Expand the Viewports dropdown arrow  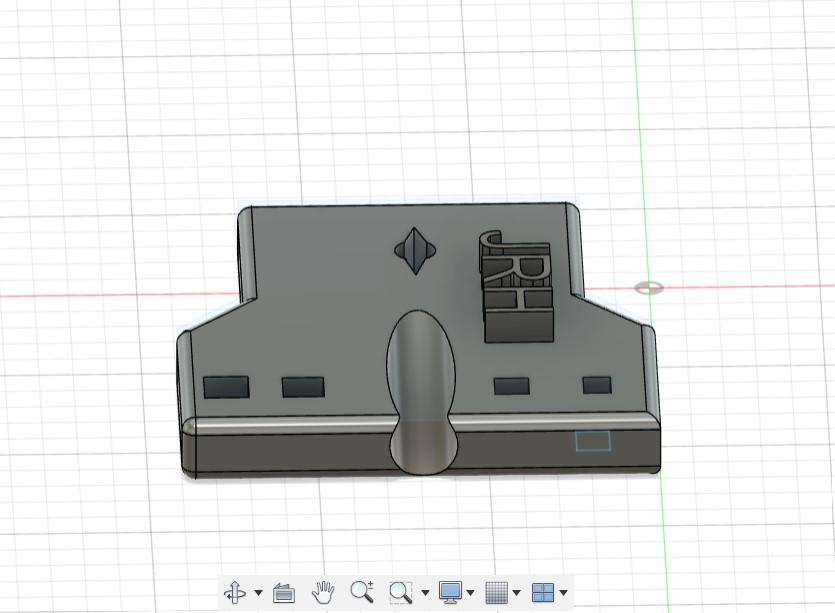[x=563, y=592]
